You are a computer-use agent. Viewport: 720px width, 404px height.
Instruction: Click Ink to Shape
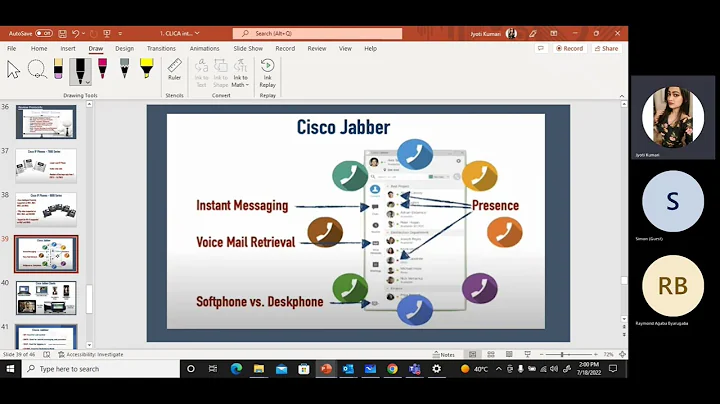220,73
